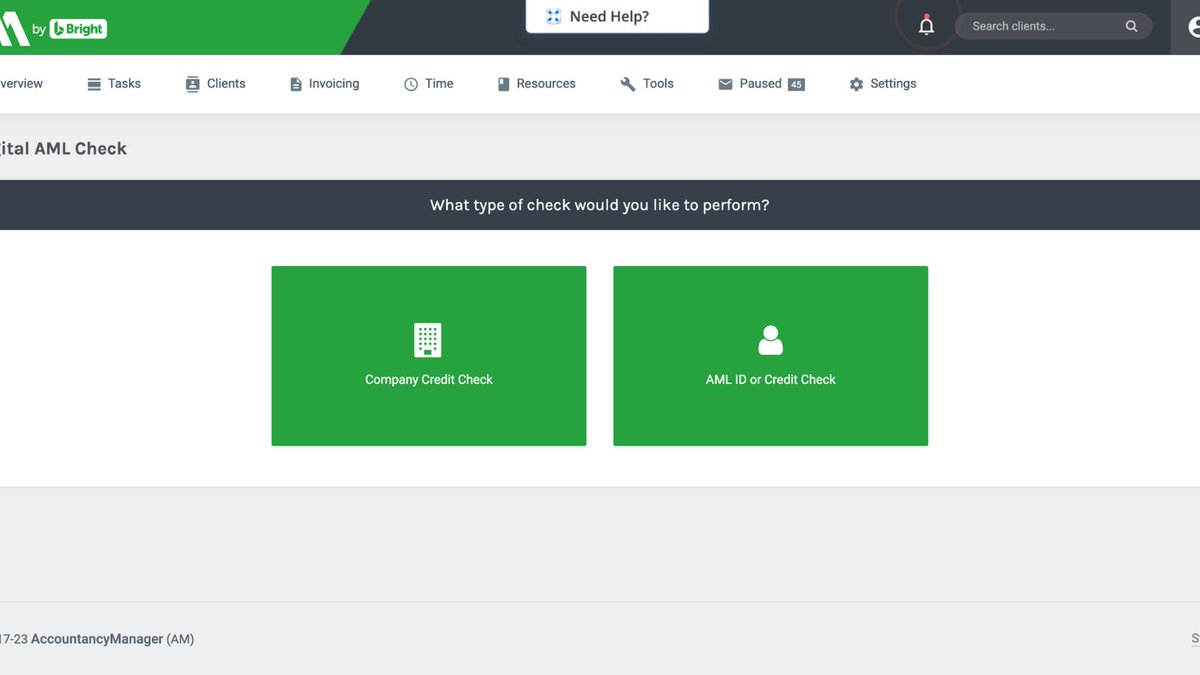Click the AccountancyManager footer link
This screenshot has width=1200, height=675.
[97, 639]
